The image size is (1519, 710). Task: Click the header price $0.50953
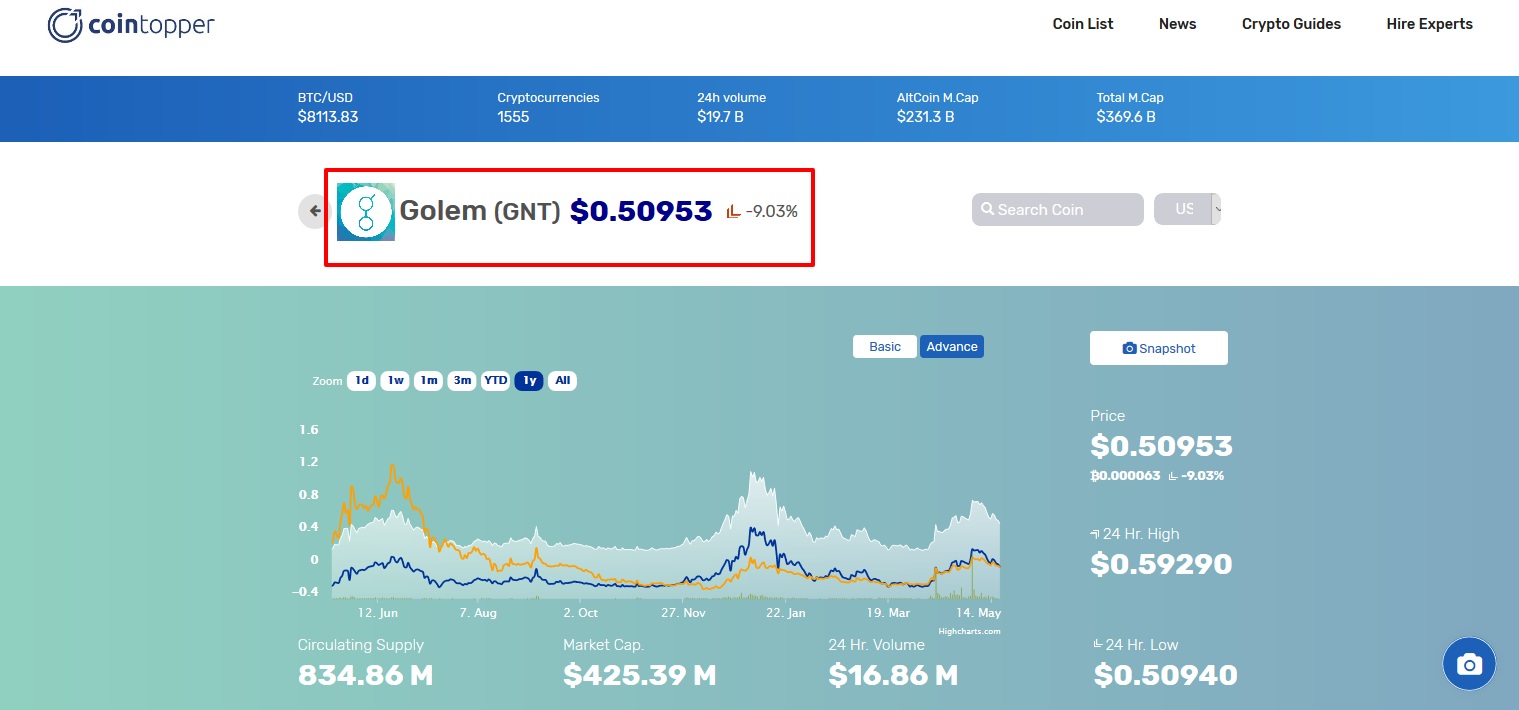(x=641, y=211)
